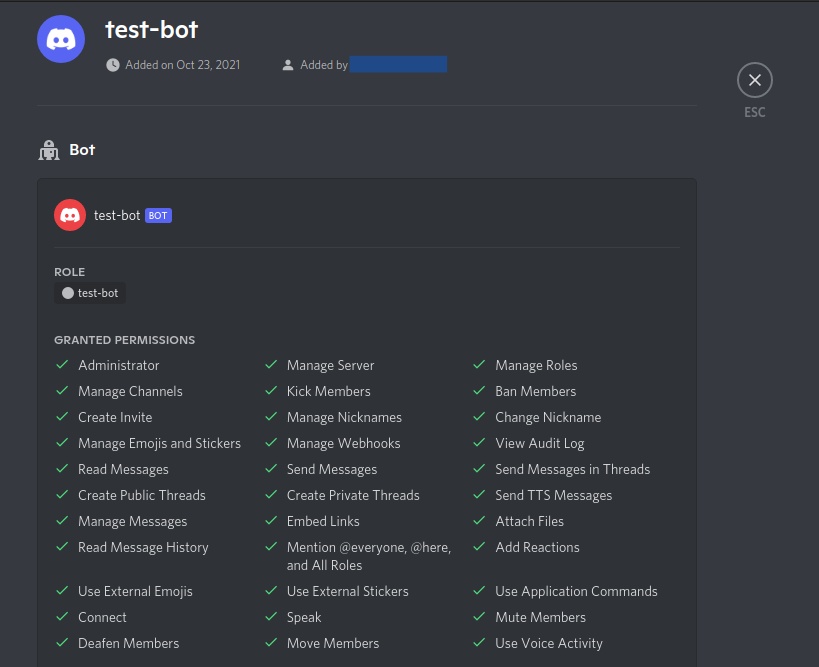Screen dimensions: 819x667
Task: Click the checkmark beside Create Private Threads
Action: (271, 495)
